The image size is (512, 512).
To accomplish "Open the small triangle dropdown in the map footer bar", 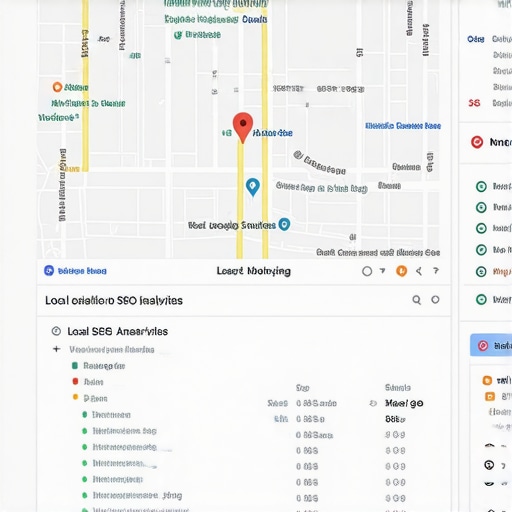I will click(x=383, y=271).
